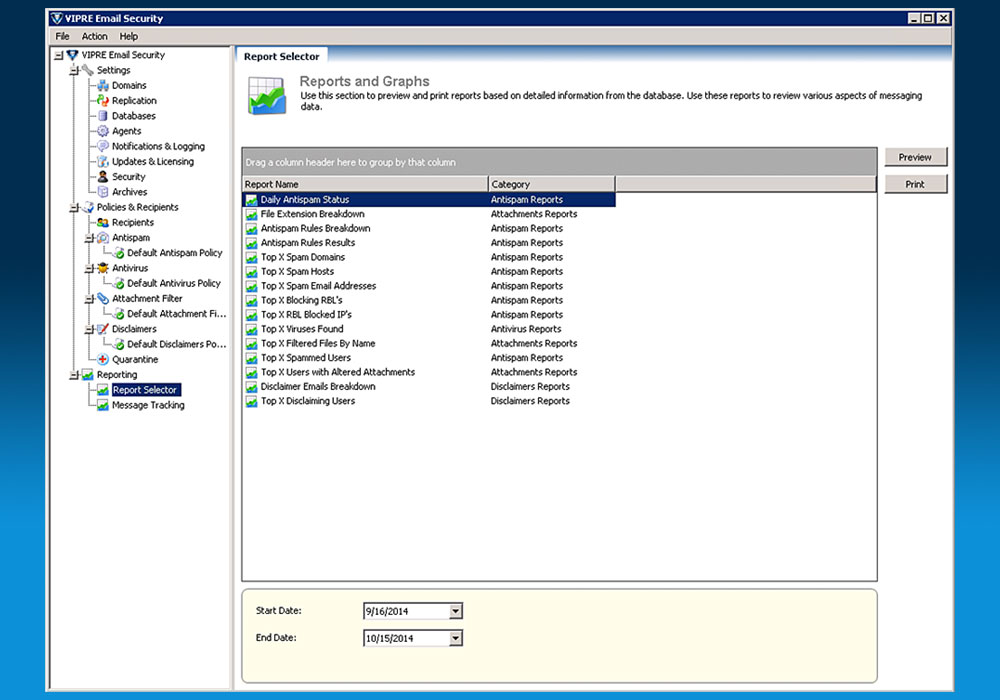This screenshot has height=700, width=1000.
Task: Click the VIPRE shield icon at the tree root
Action: (x=72, y=55)
